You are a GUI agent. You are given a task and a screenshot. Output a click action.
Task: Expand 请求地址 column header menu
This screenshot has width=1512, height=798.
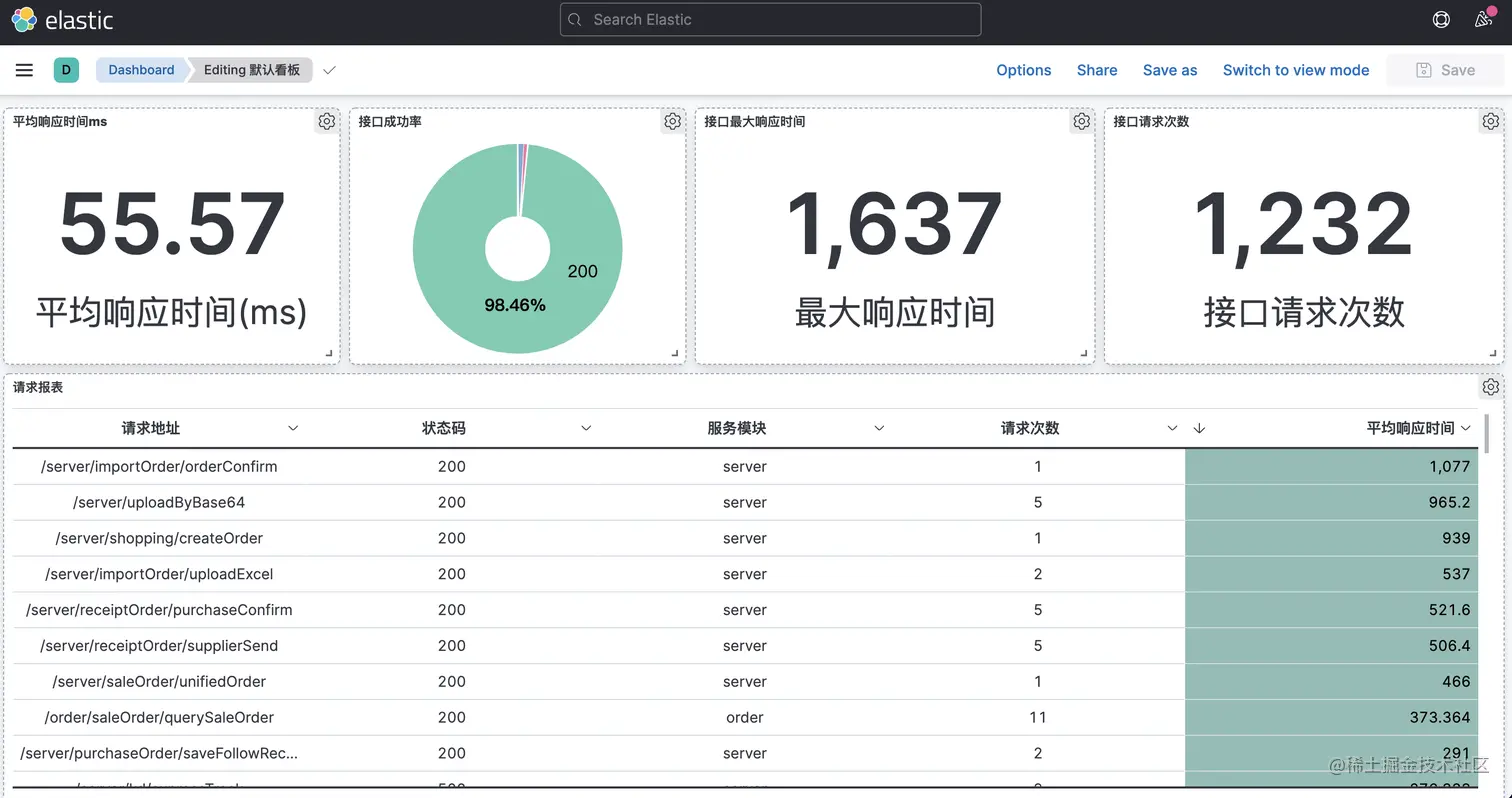(293, 428)
